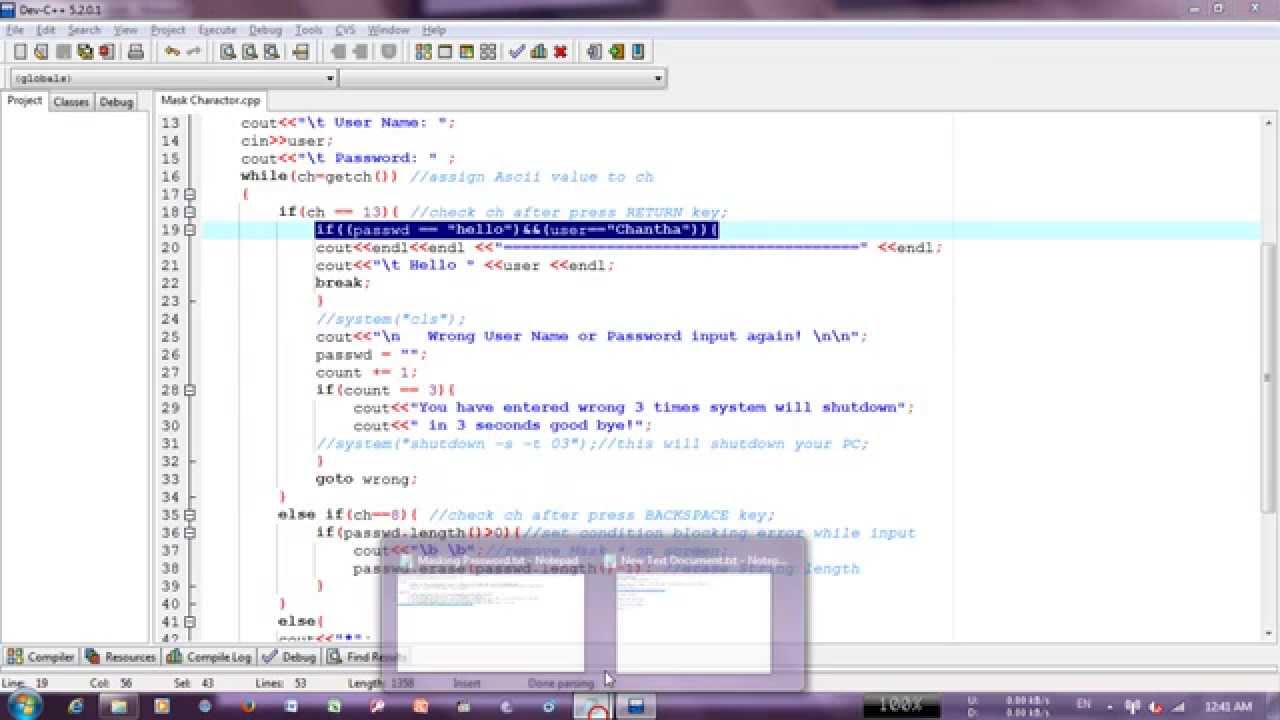Click the Redo arrow icon
Screen dimensions: 1280x720
193,52
